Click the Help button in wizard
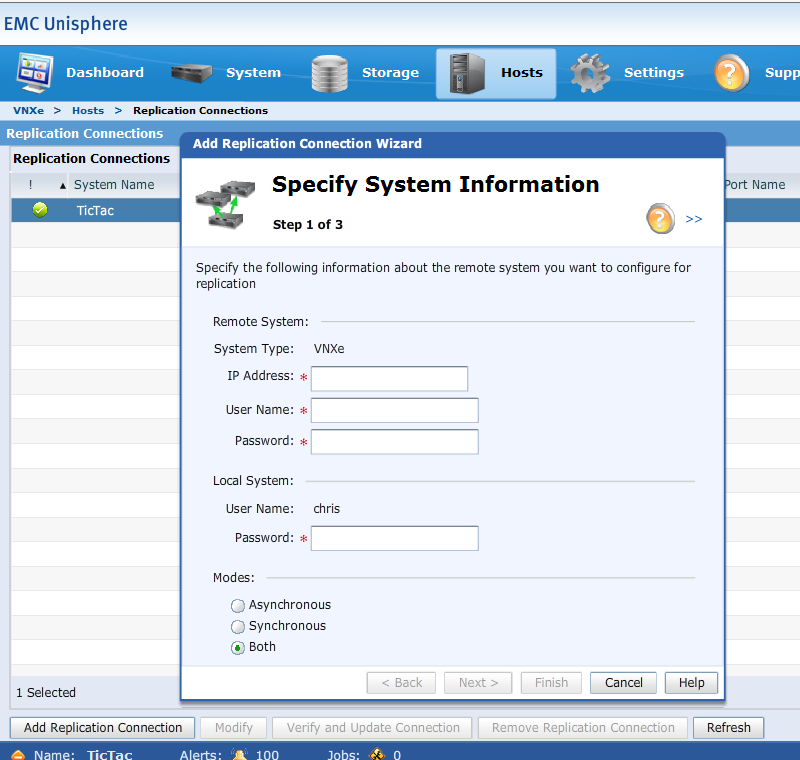800x760 pixels. click(692, 683)
